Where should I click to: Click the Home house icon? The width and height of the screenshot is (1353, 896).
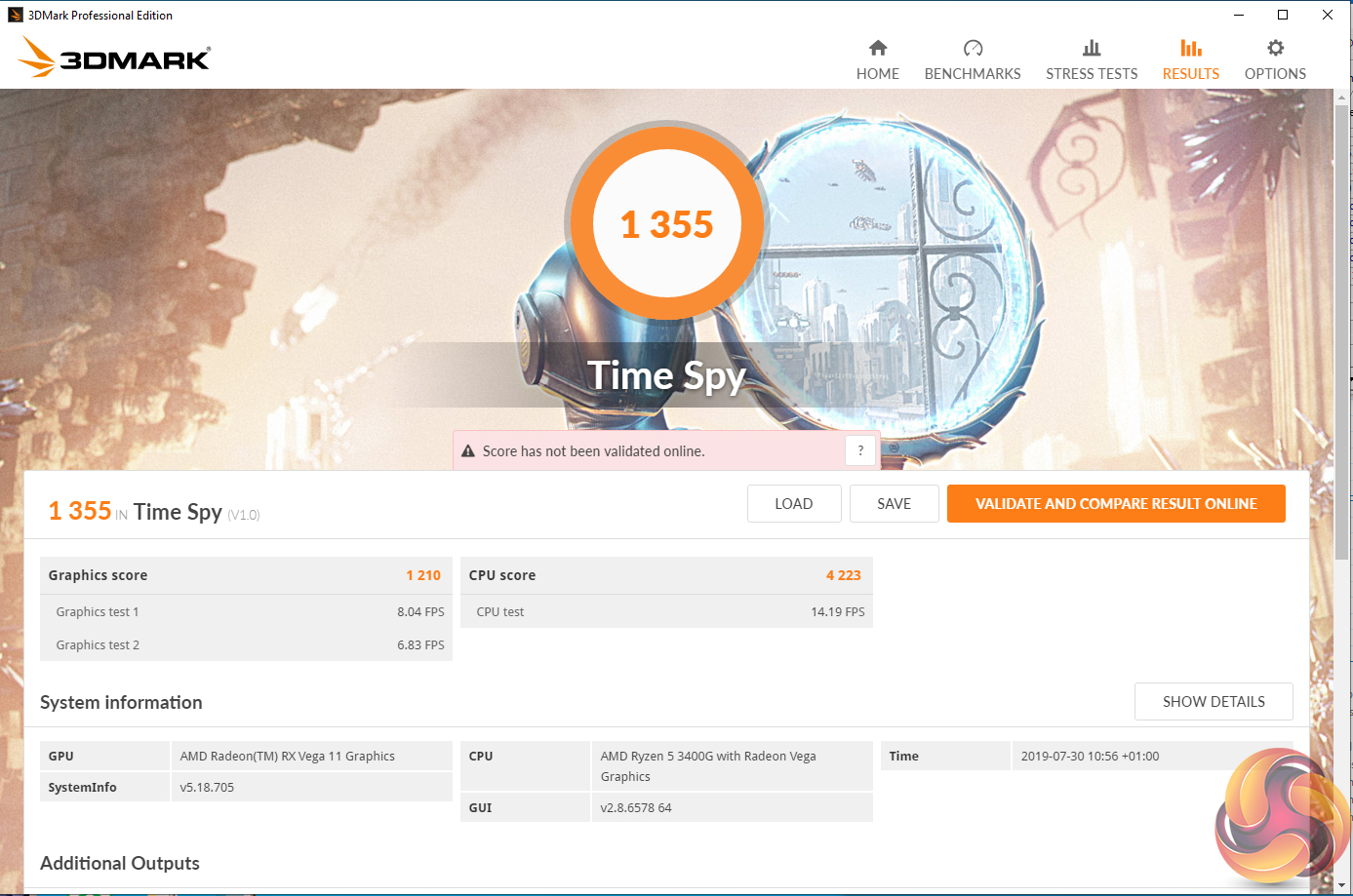coord(878,48)
